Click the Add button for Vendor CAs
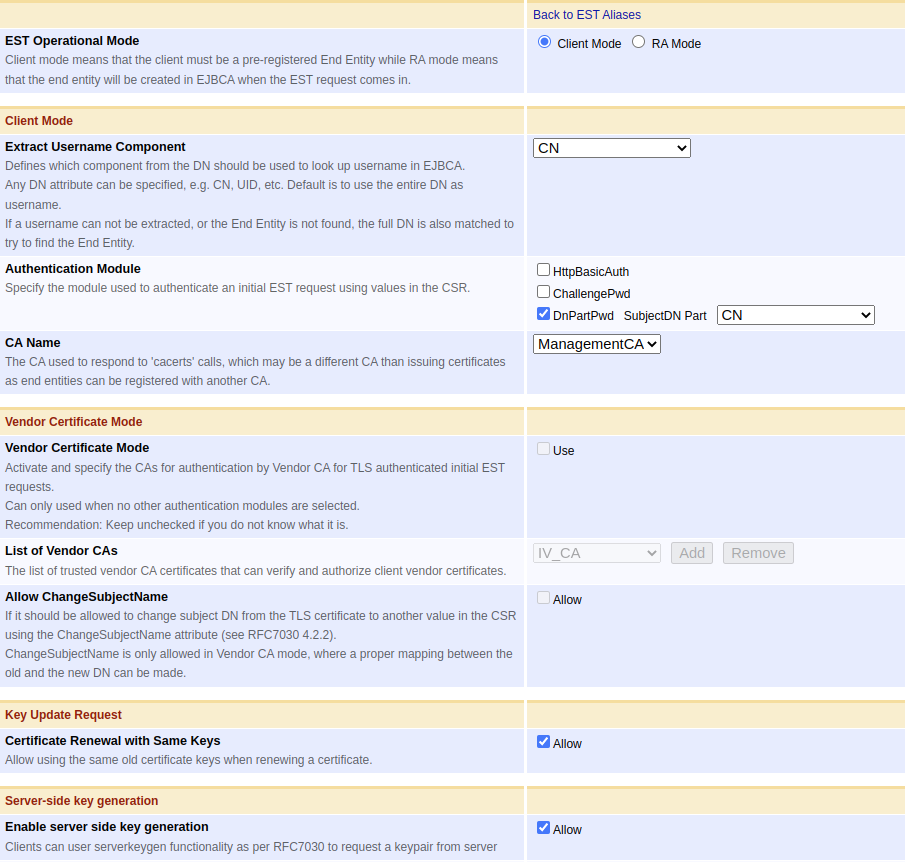 click(x=691, y=552)
